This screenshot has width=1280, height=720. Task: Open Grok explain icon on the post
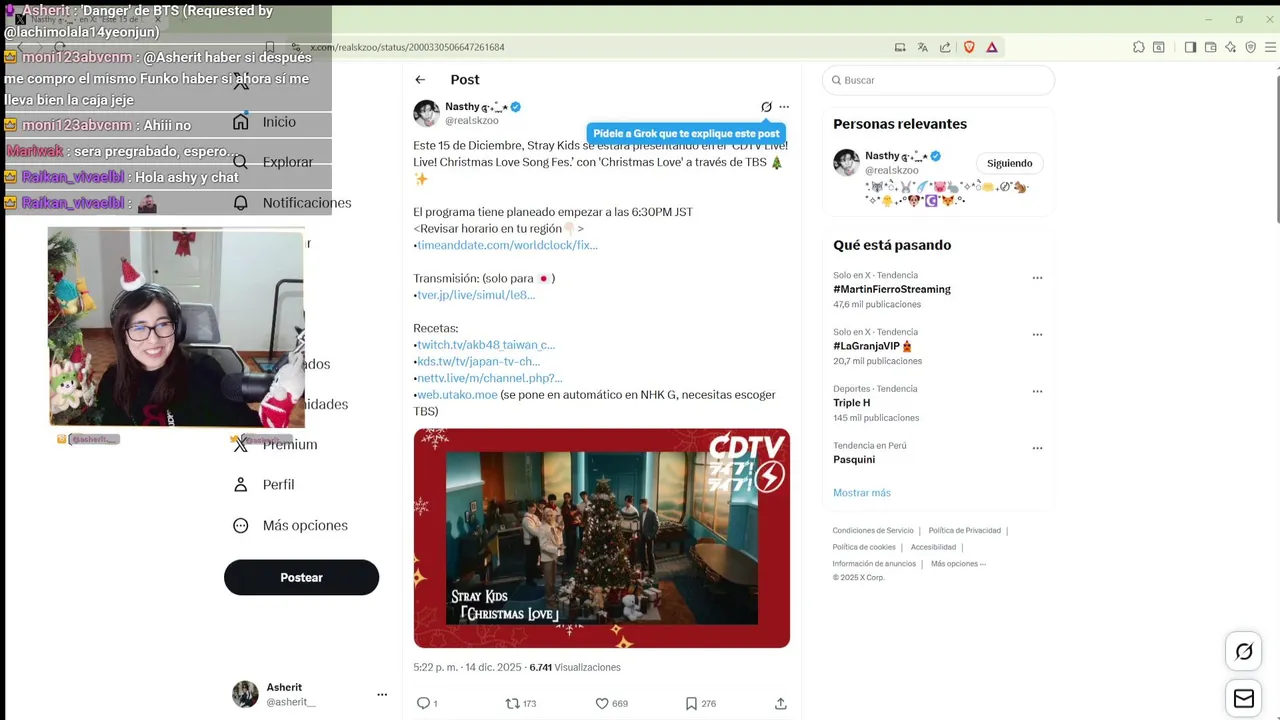click(766, 107)
